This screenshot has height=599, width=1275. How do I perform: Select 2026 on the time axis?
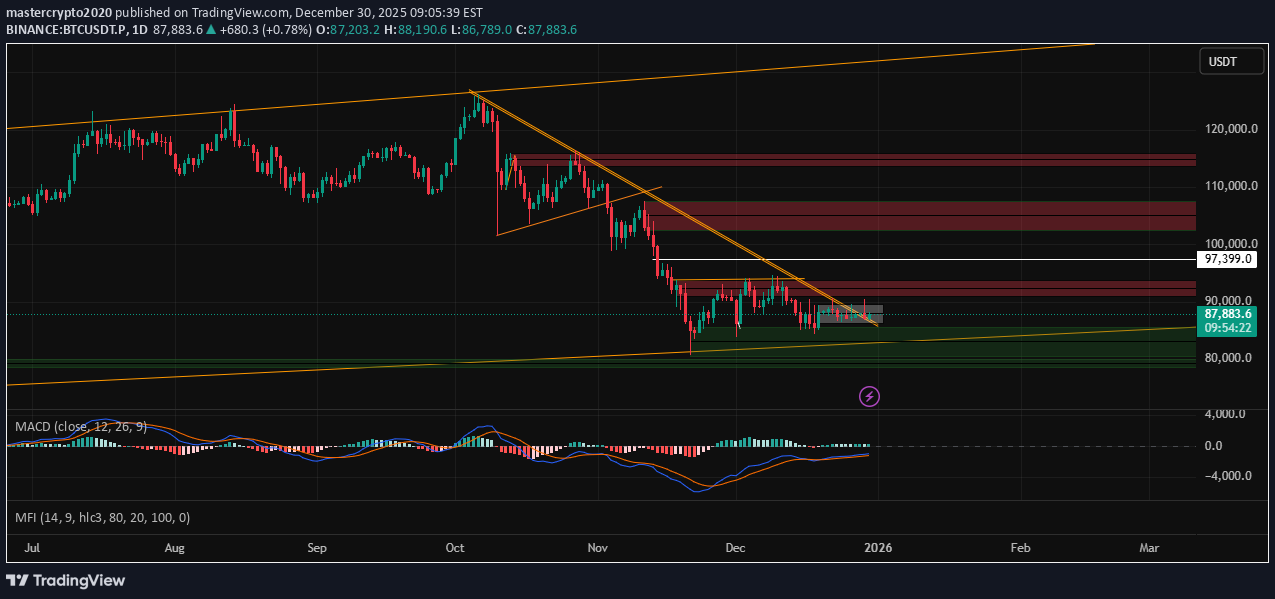pyautogui.click(x=879, y=548)
